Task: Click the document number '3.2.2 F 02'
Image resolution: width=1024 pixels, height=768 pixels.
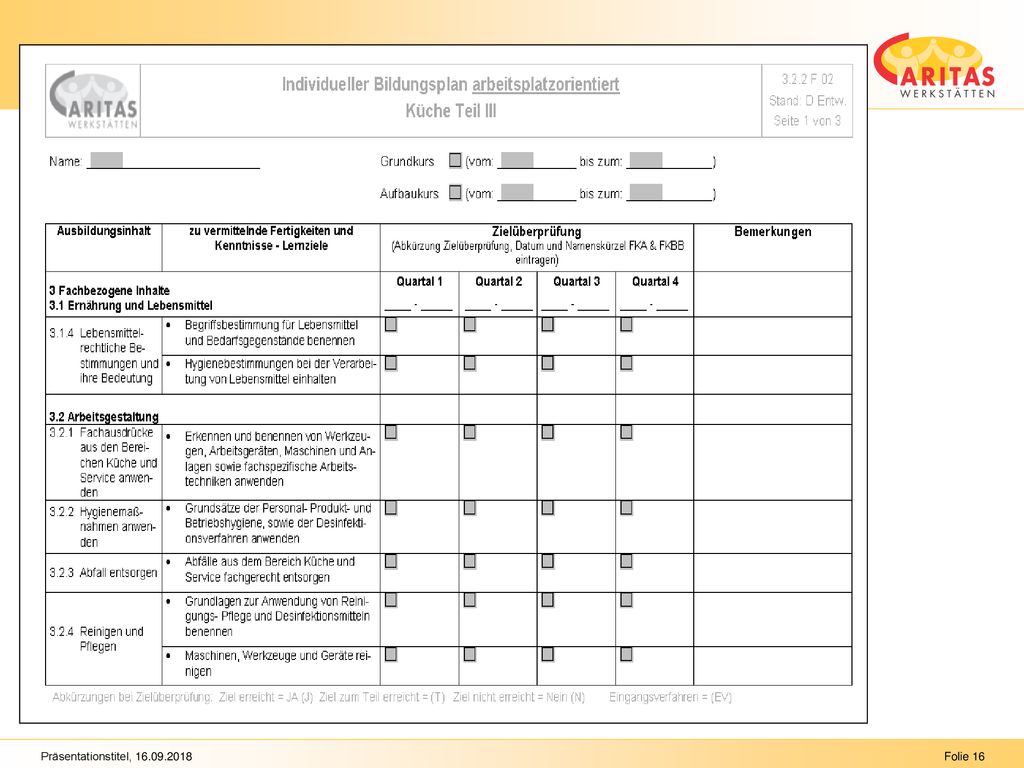Action: point(807,80)
